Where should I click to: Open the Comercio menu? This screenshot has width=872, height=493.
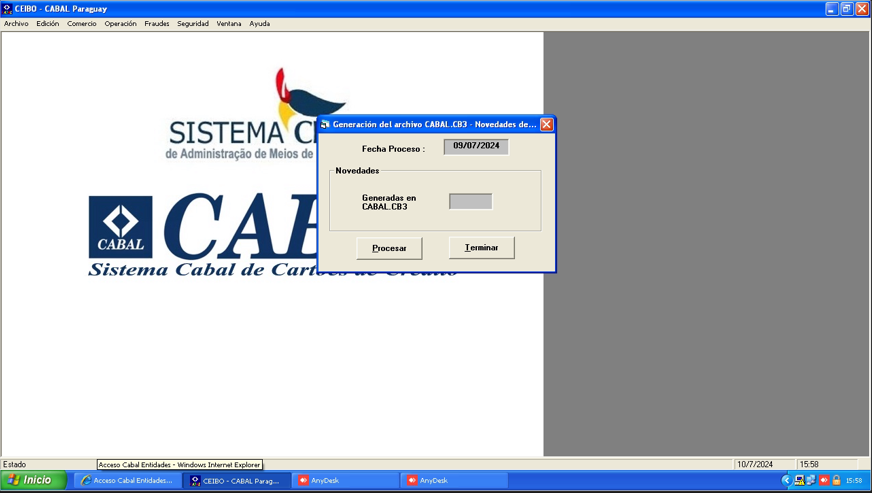82,24
